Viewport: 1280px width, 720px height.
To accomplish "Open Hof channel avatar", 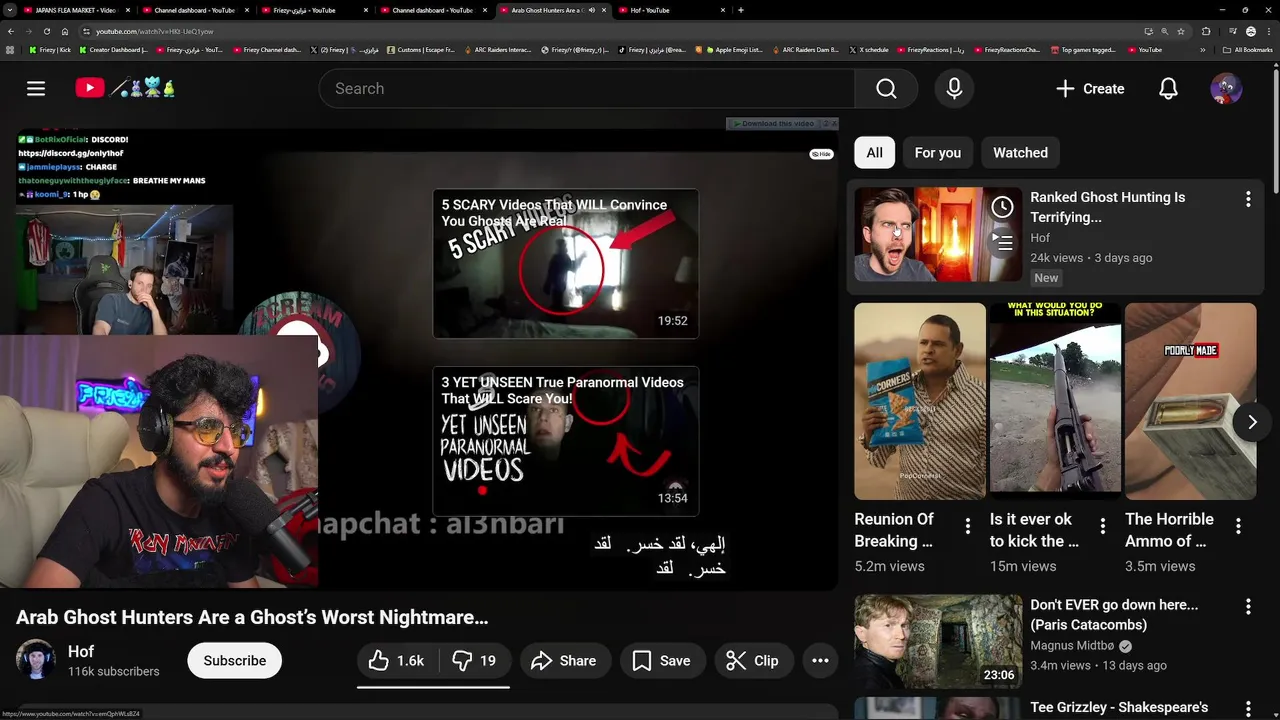I will point(36,660).
